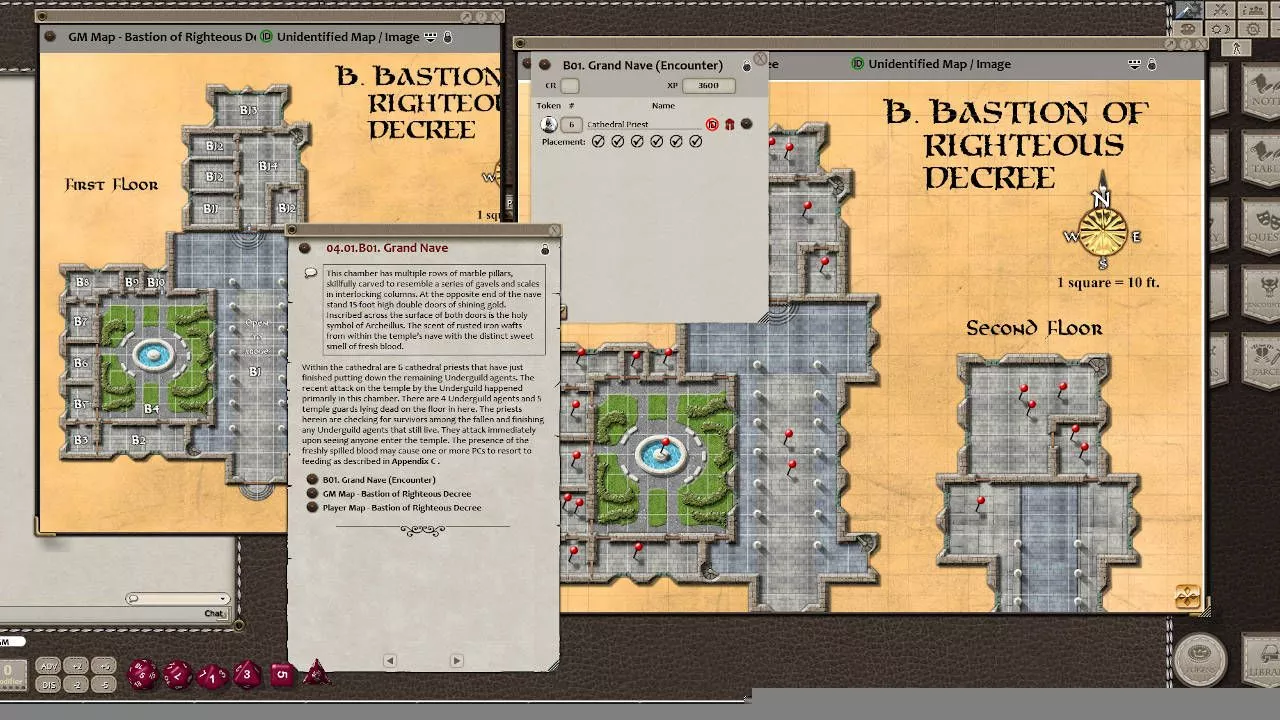The image size is (1280, 720).
Task: Open the options gear icon
Action: [1253, 29]
